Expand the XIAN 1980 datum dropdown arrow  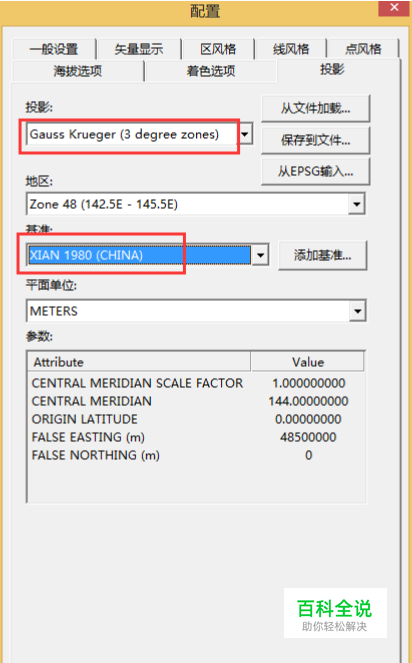tap(261, 255)
